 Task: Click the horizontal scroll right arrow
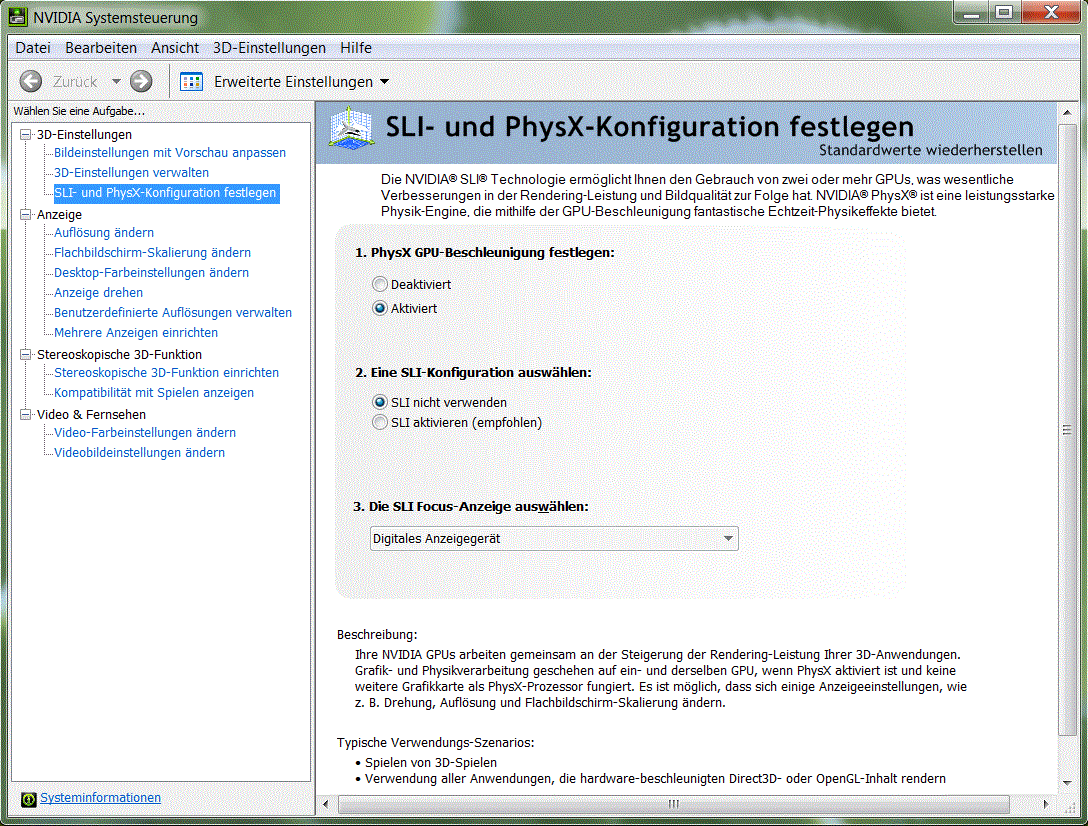click(x=1046, y=804)
